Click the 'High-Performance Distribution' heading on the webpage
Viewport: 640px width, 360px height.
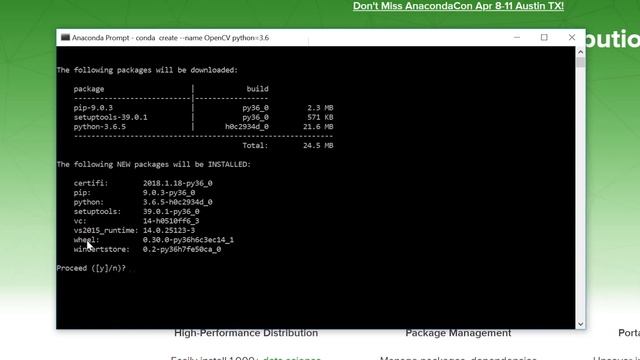pyautogui.click(x=246, y=333)
